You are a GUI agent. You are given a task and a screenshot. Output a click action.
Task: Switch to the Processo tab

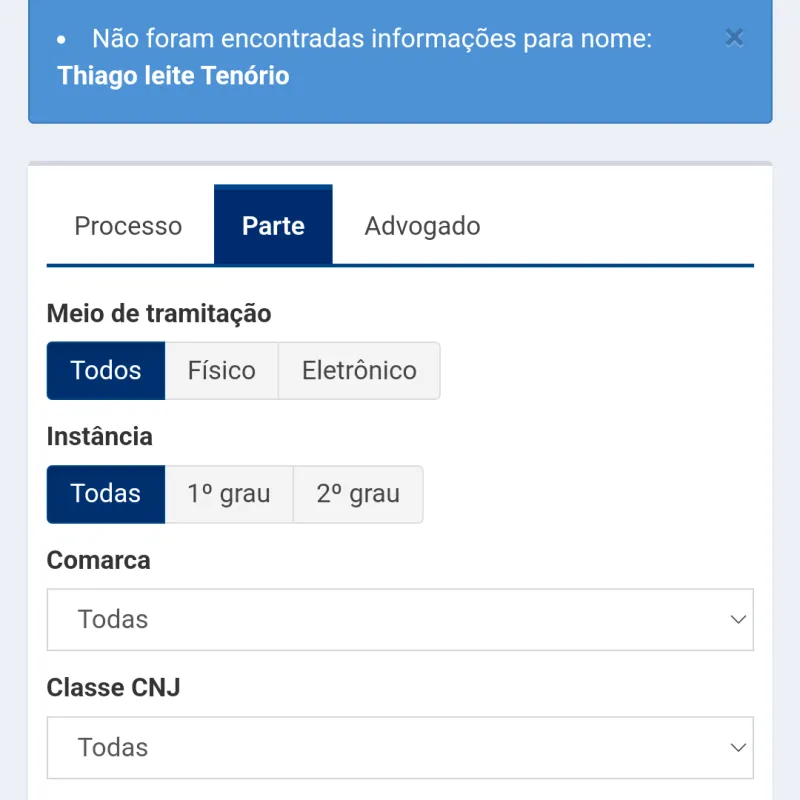pyautogui.click(x=127, y=225)
